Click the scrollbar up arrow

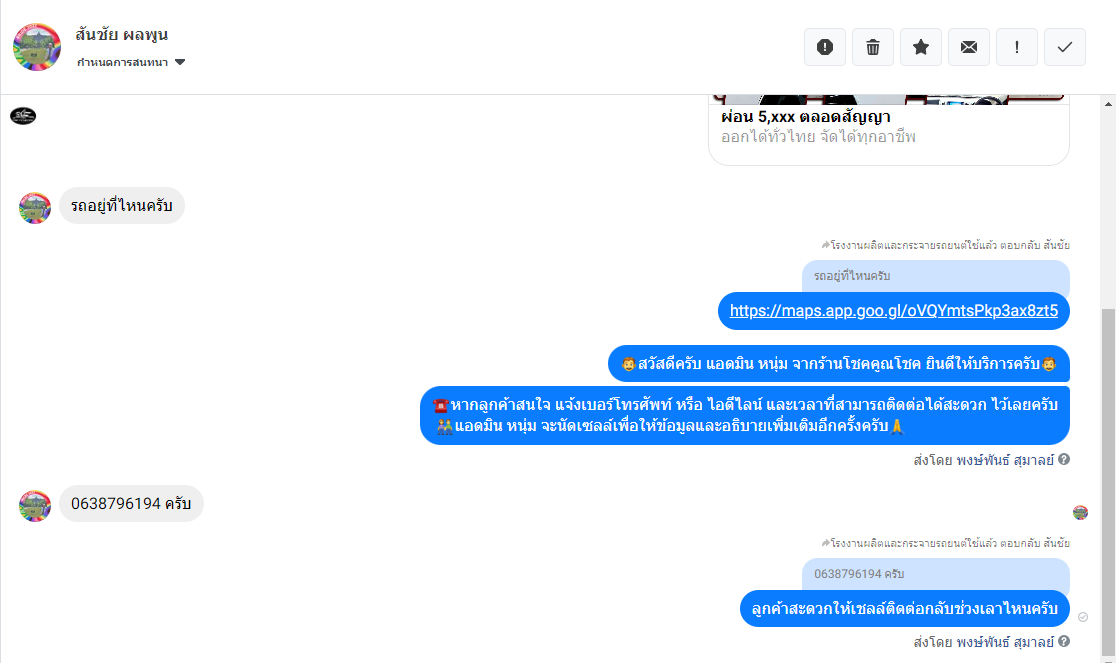1108,105
